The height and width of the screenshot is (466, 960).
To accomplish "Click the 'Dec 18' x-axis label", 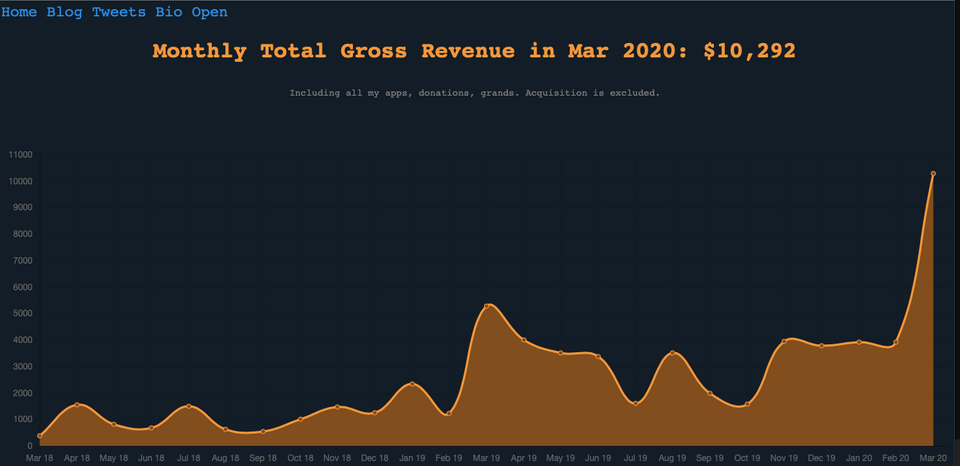I will 375,457.
